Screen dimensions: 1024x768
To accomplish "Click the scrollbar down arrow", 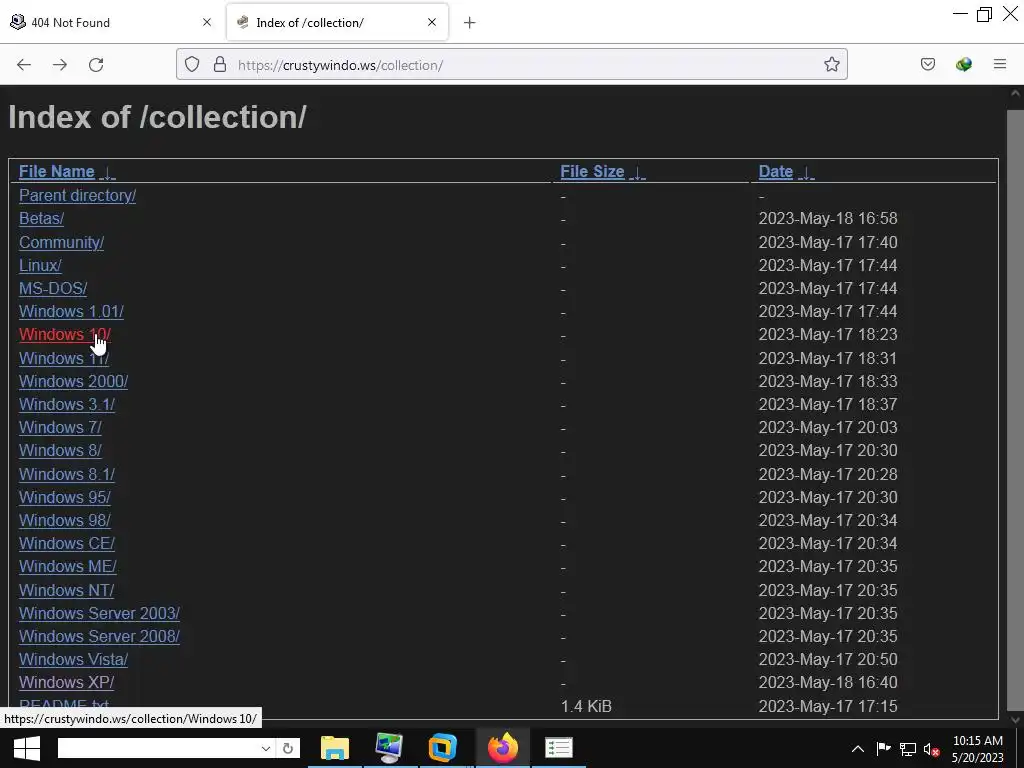I will 1016,719.
